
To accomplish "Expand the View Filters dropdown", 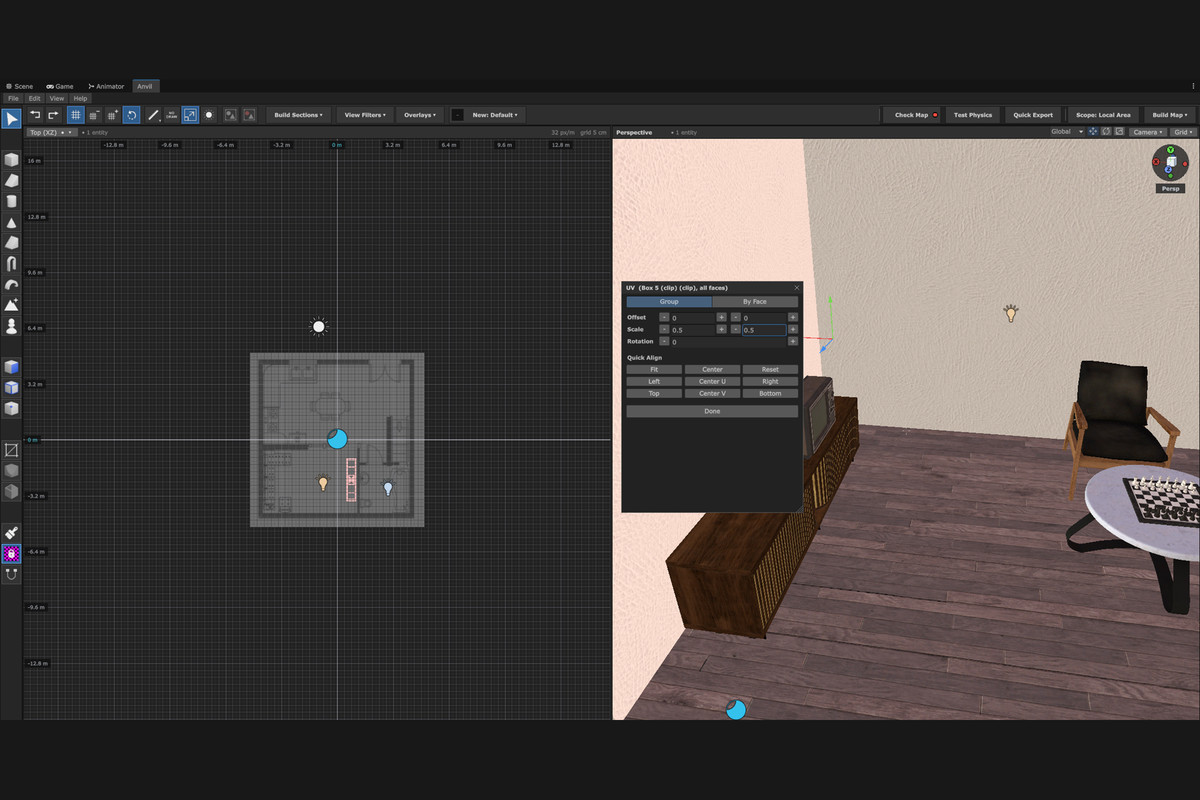I will (x=365, y=115).
